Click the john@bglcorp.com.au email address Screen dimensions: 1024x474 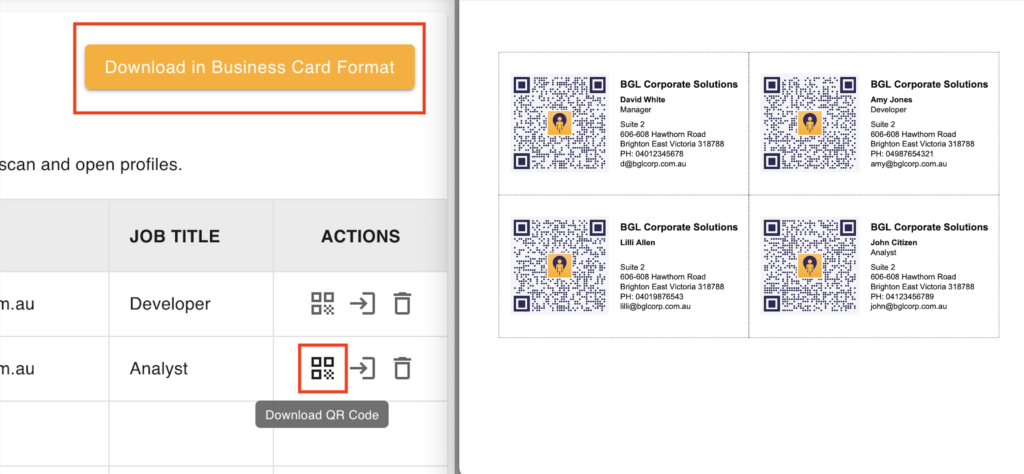pyautogui.click(x=910, y=306)
